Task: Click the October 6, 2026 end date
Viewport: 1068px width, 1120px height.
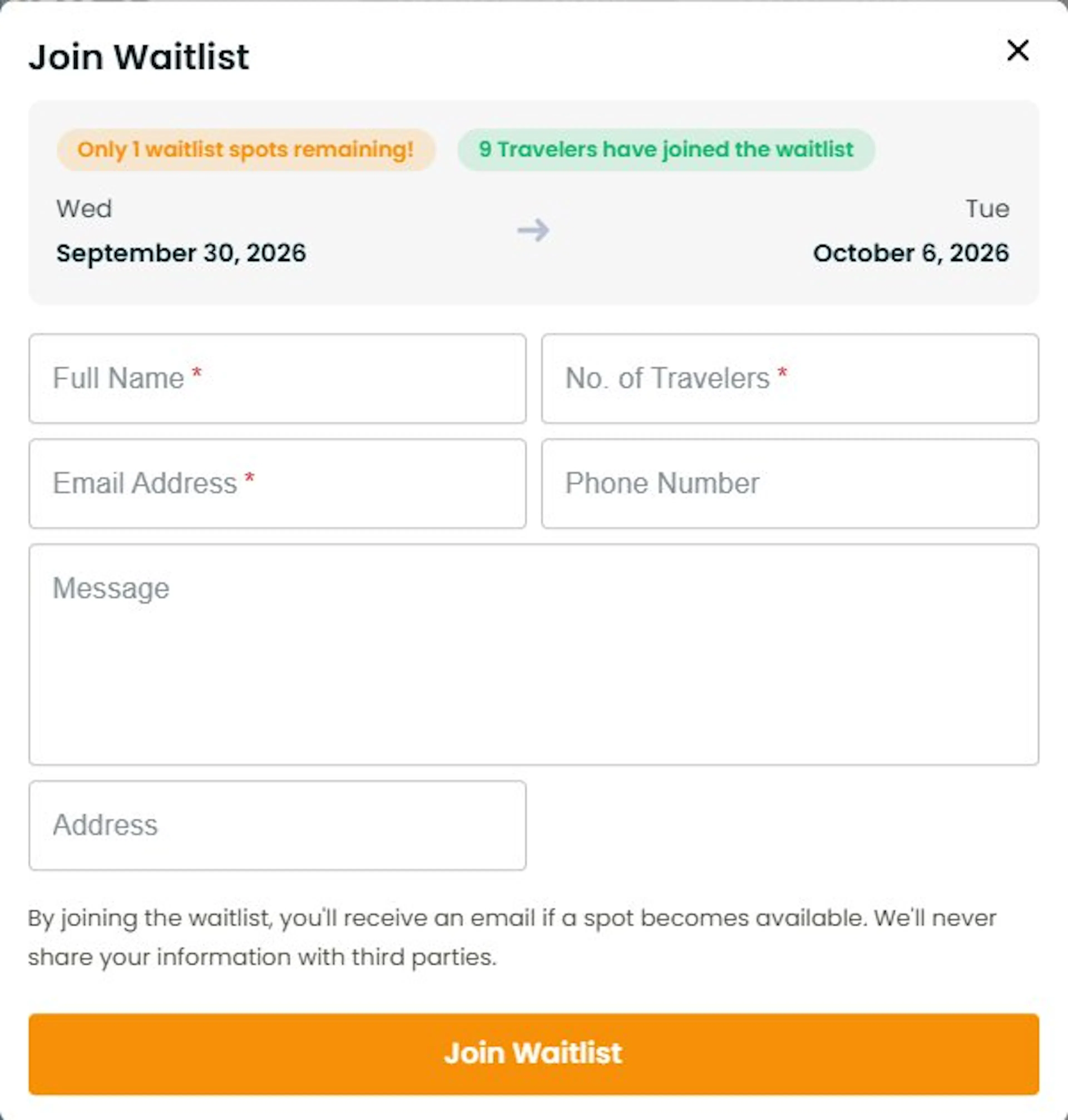Action: [911, 253]
